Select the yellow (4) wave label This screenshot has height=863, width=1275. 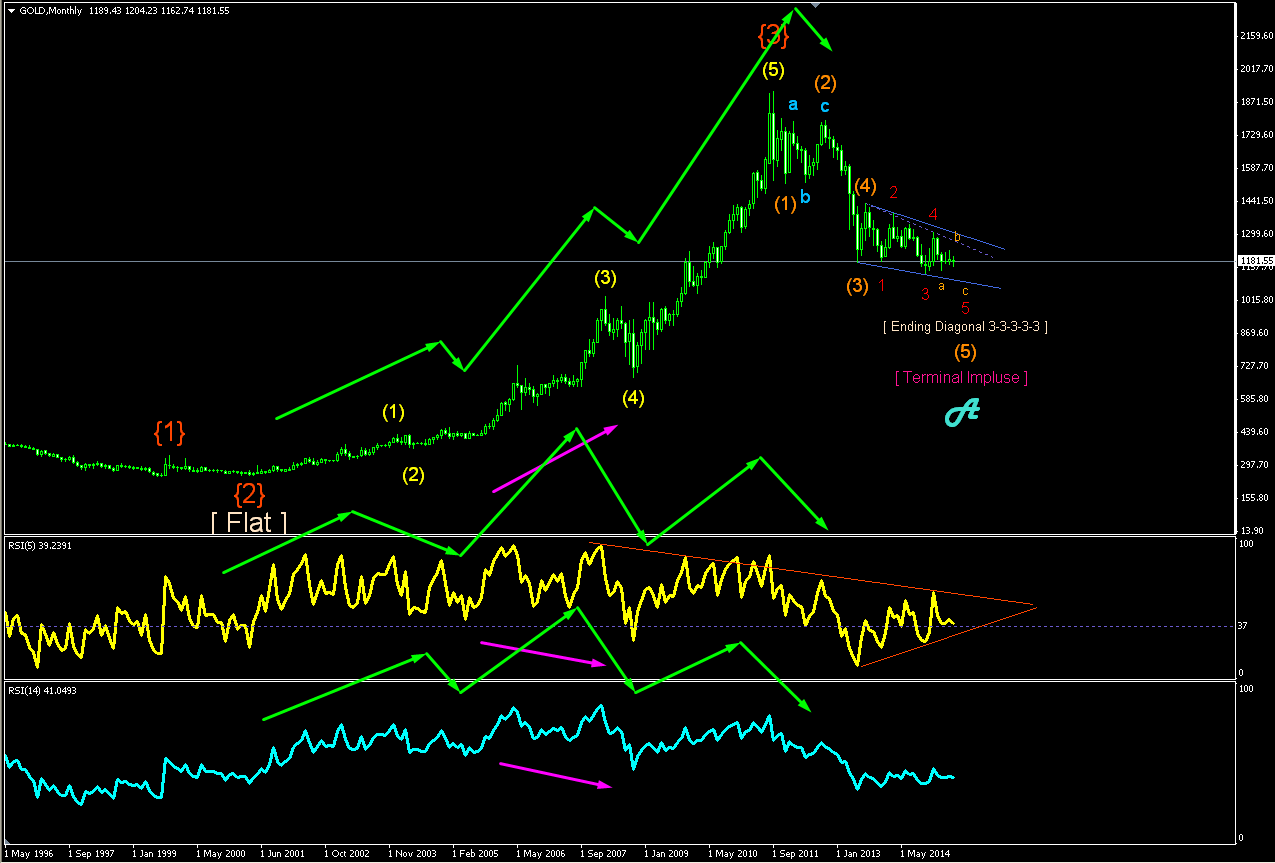[x=633, y=398]
